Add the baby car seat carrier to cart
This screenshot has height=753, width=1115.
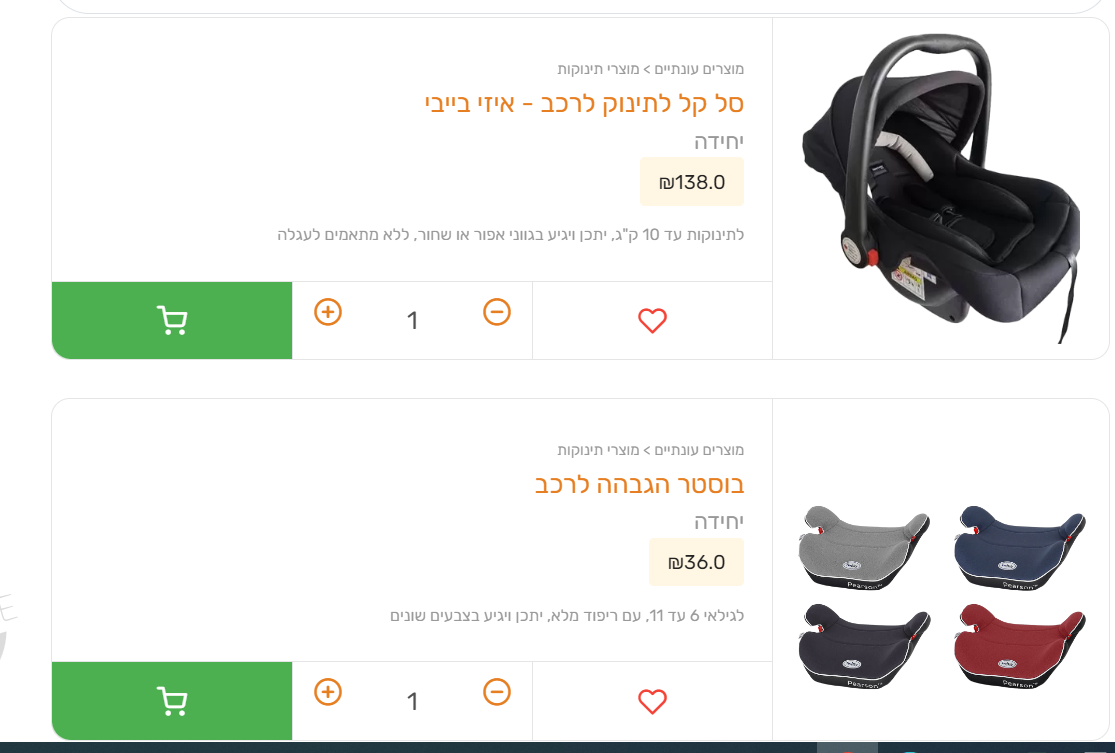(172, 321)
